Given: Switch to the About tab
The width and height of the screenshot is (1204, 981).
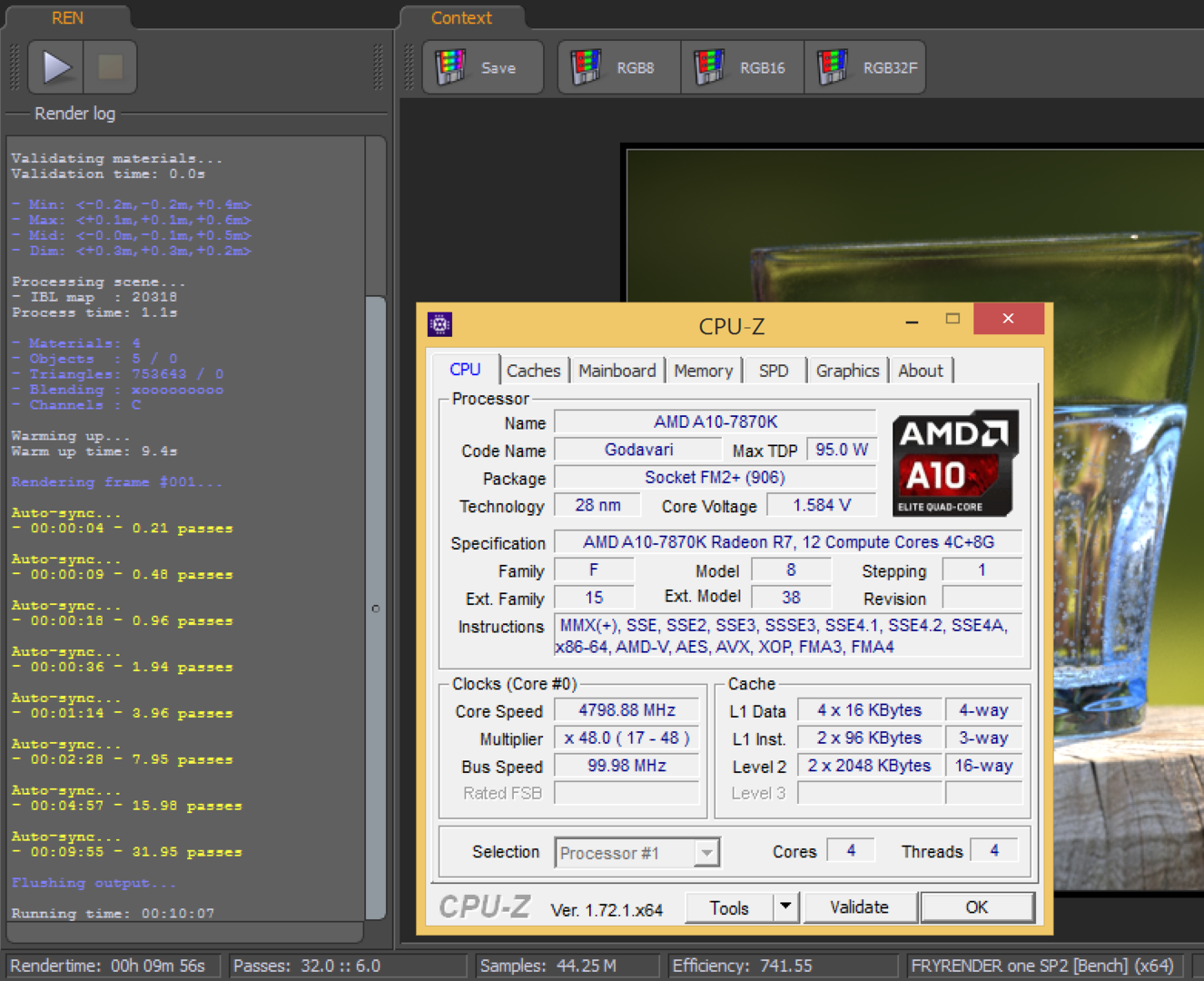Looking at the screenshot, I should pyautogui.click(x=921, y=371).
